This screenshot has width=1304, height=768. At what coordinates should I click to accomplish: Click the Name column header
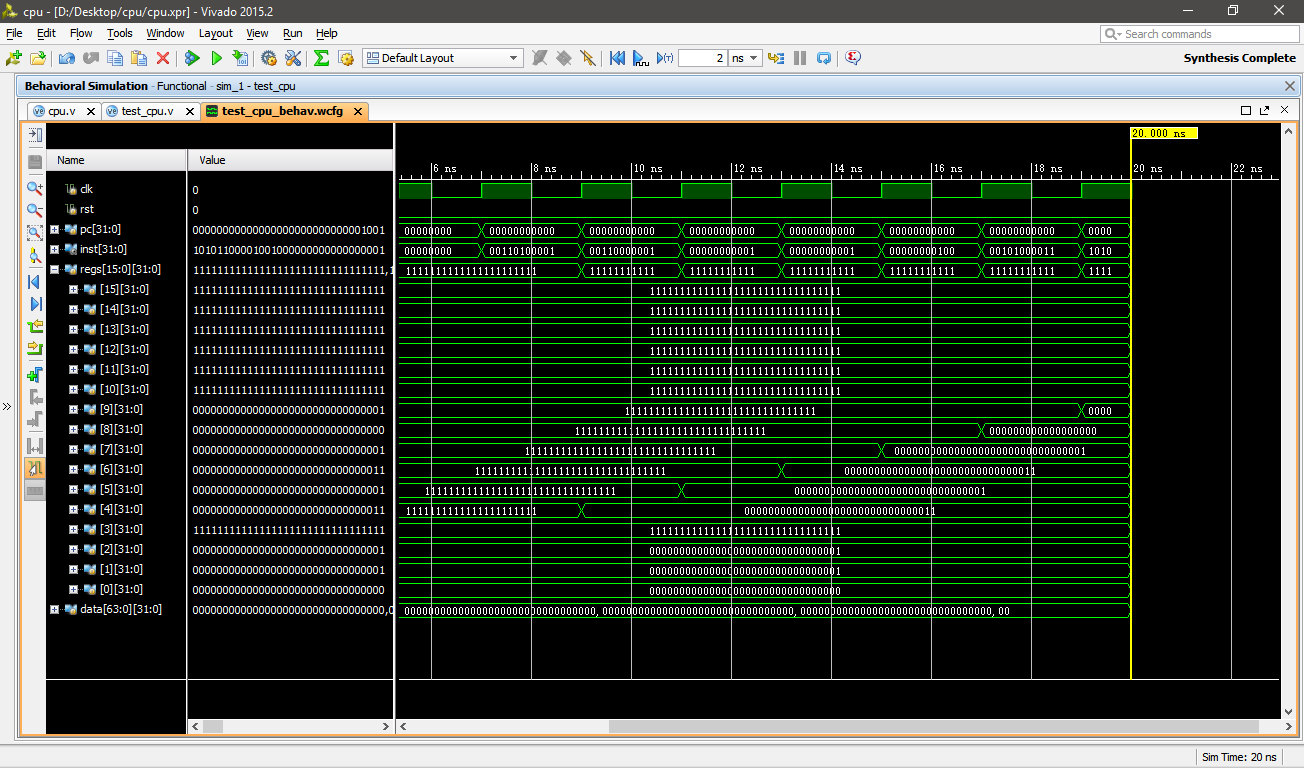[x=116, y=160]
